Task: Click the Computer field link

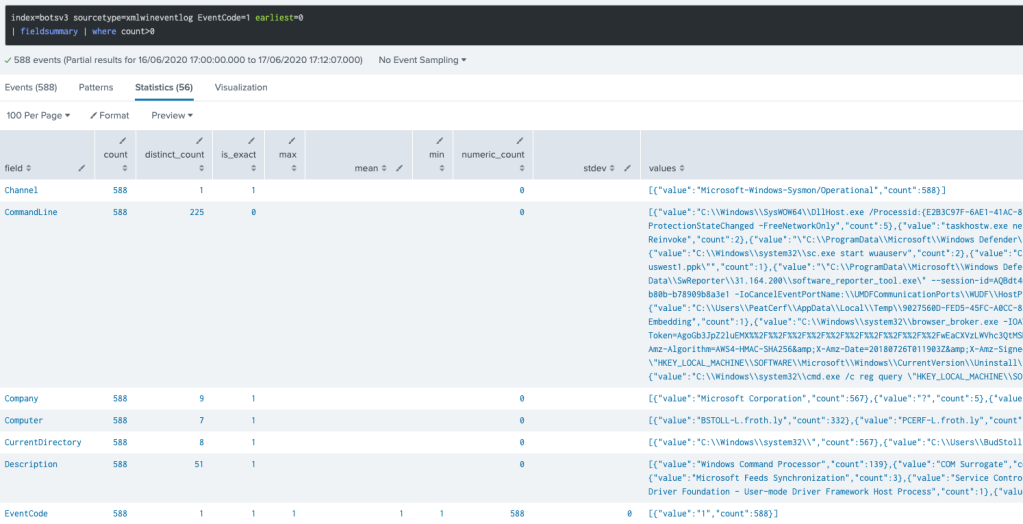Action: (24, 420)
